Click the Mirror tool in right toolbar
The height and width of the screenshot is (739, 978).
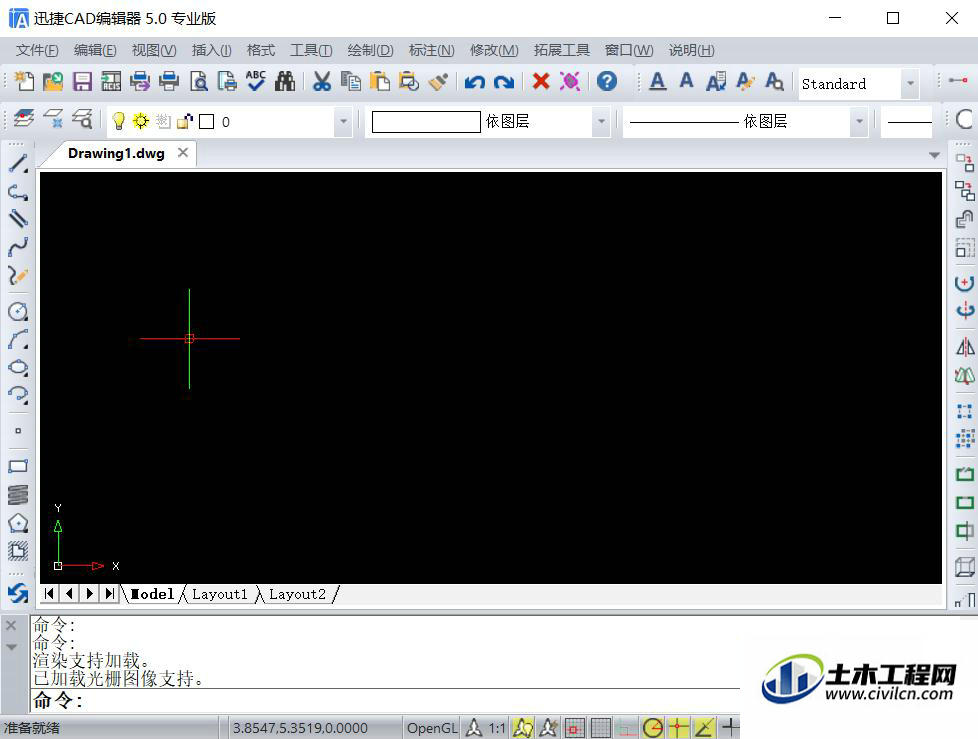click(964, 347)
